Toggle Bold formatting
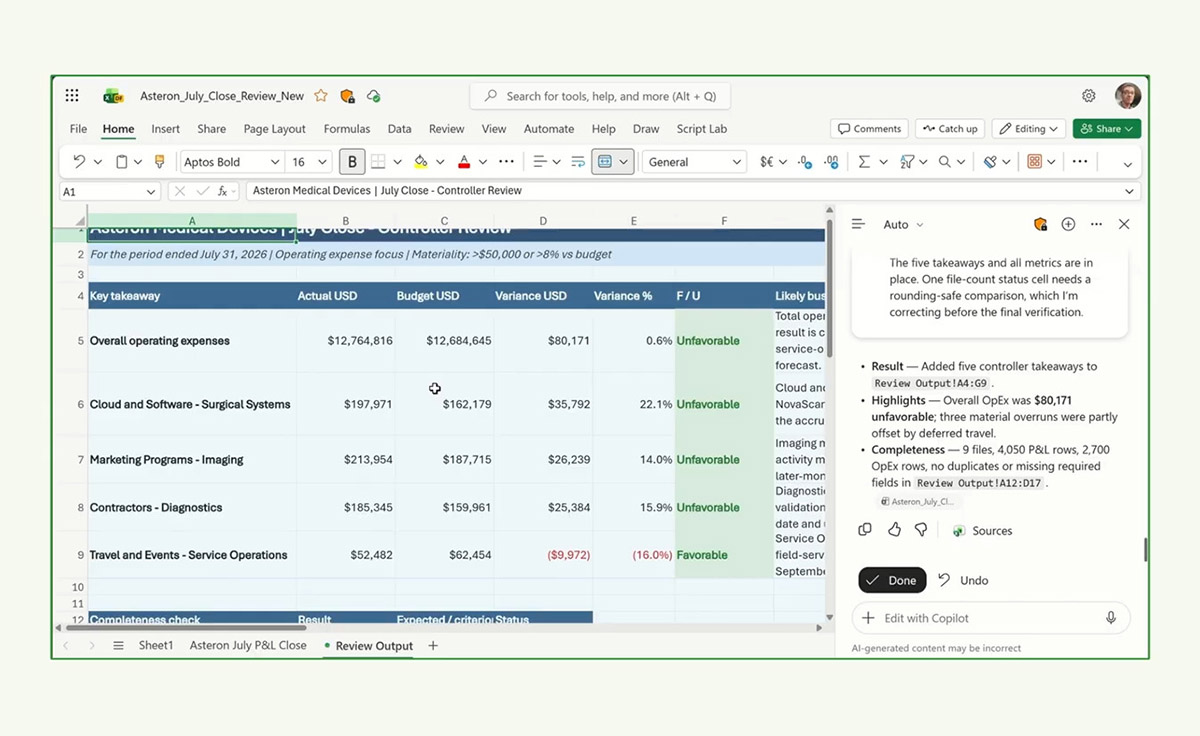1200x736 pixels. tap(352, 162)
